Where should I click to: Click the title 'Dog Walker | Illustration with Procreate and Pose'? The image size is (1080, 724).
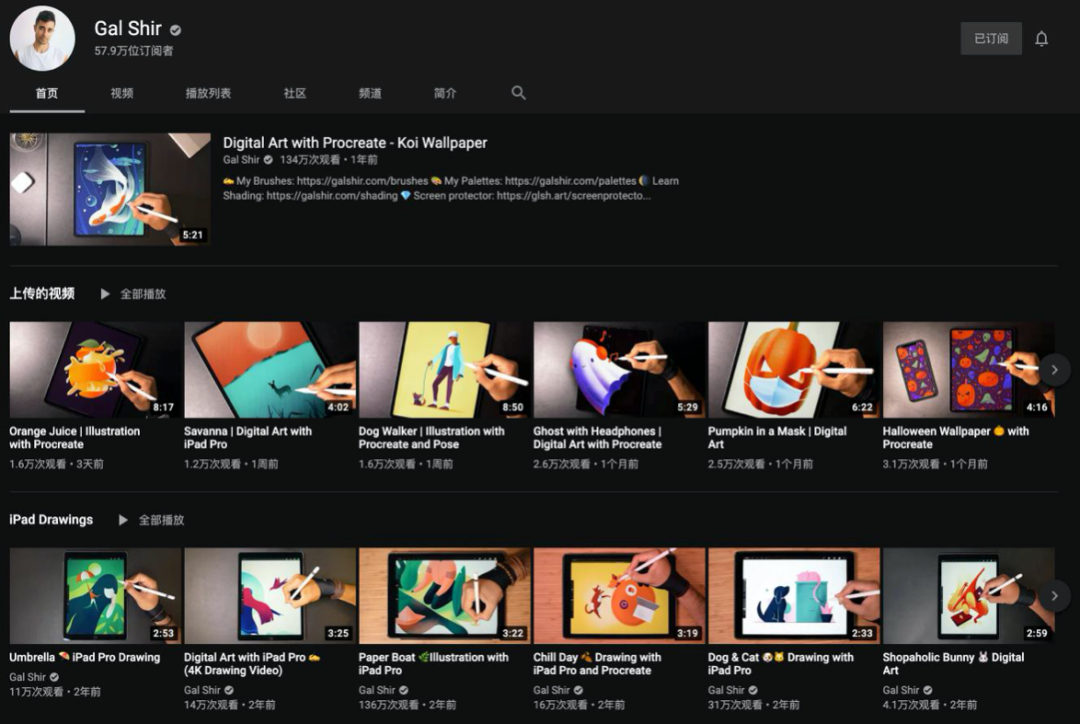pos(431,437)
